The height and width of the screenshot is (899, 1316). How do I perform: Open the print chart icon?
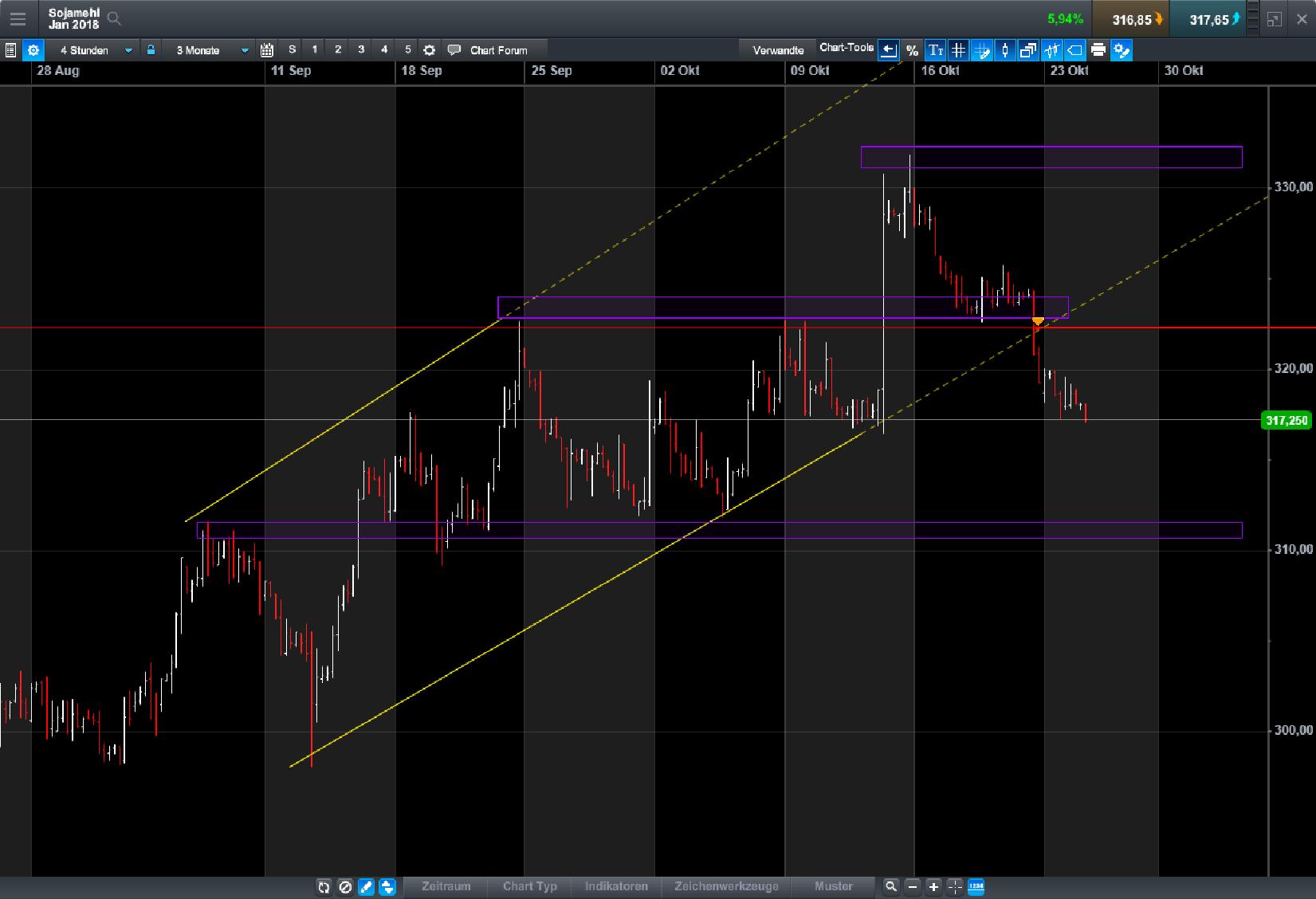click(x=1098, y=49)
